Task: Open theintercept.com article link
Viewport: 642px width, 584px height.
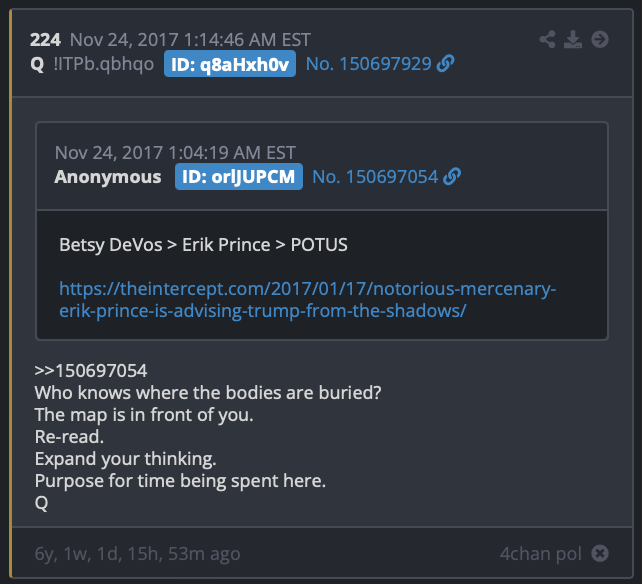Action: tap(307, 300)
